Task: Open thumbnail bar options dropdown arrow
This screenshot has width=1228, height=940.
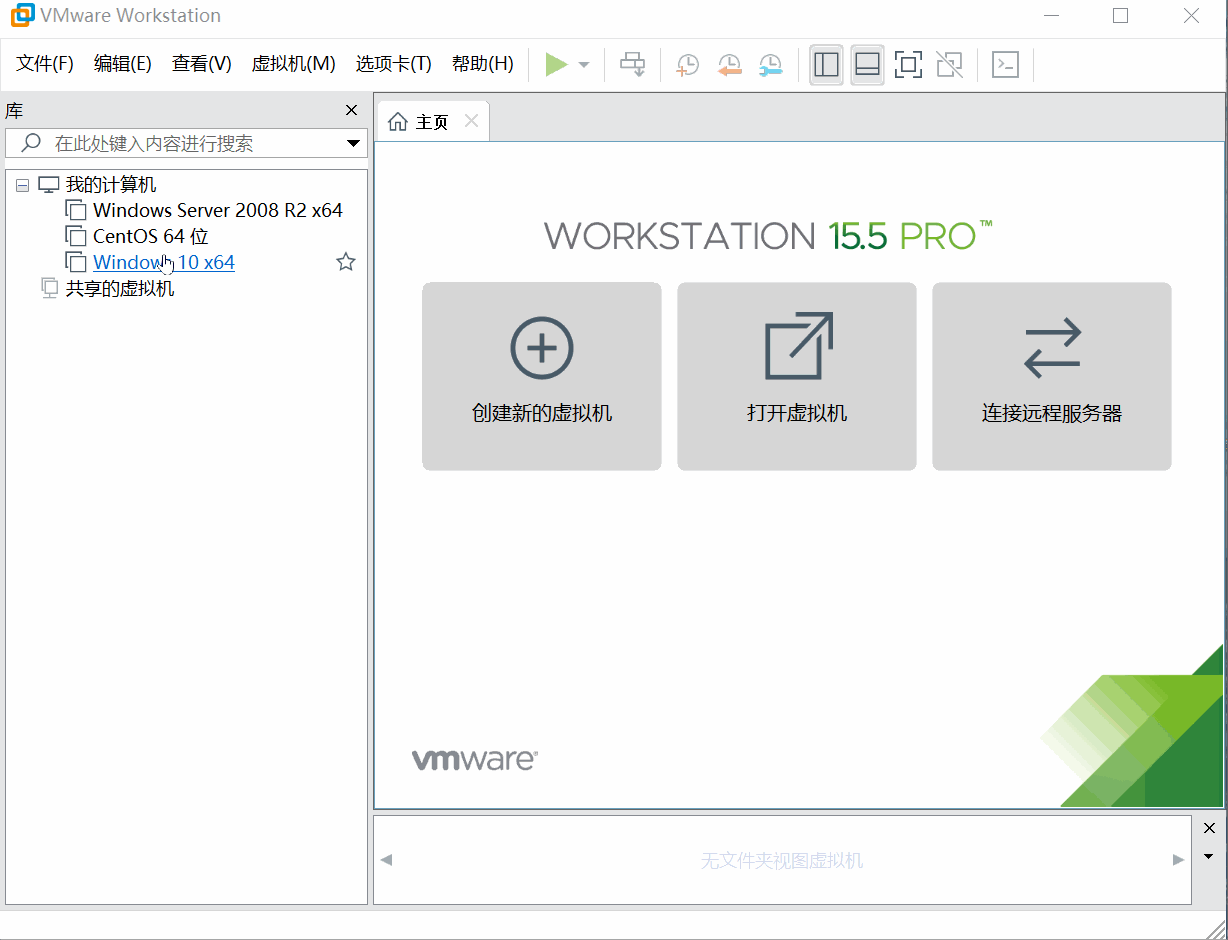Action: [x=1209, y=857]
